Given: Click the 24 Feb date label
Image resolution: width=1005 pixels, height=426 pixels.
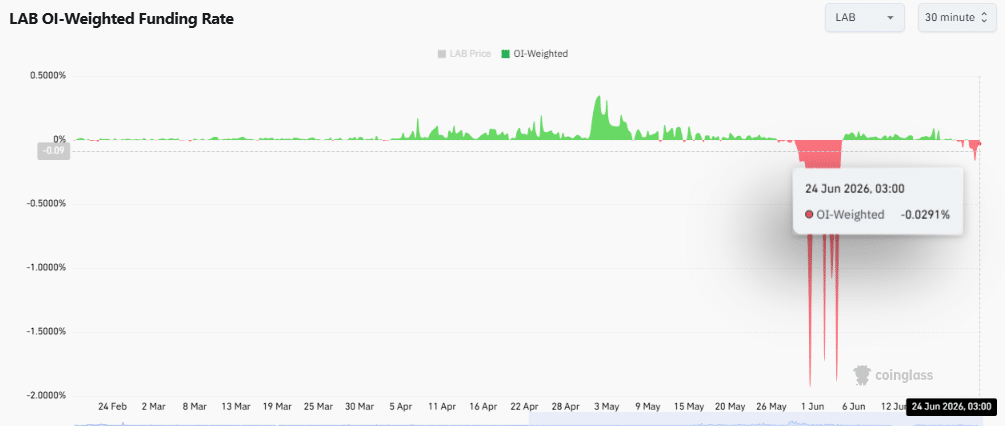Looking at the screenshot, I should point(112,406).
